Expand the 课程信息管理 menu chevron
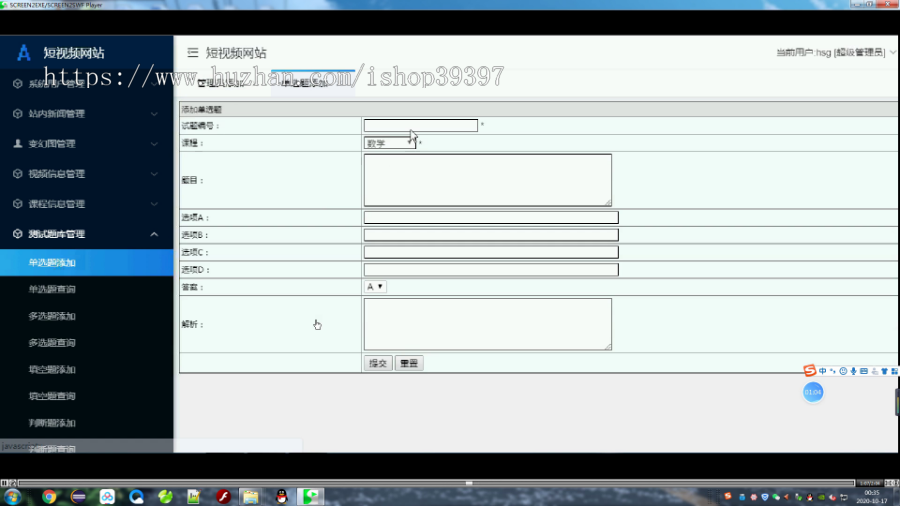Image resolution: width=900 pixels, height=506 pixels. tap(154, 204)
